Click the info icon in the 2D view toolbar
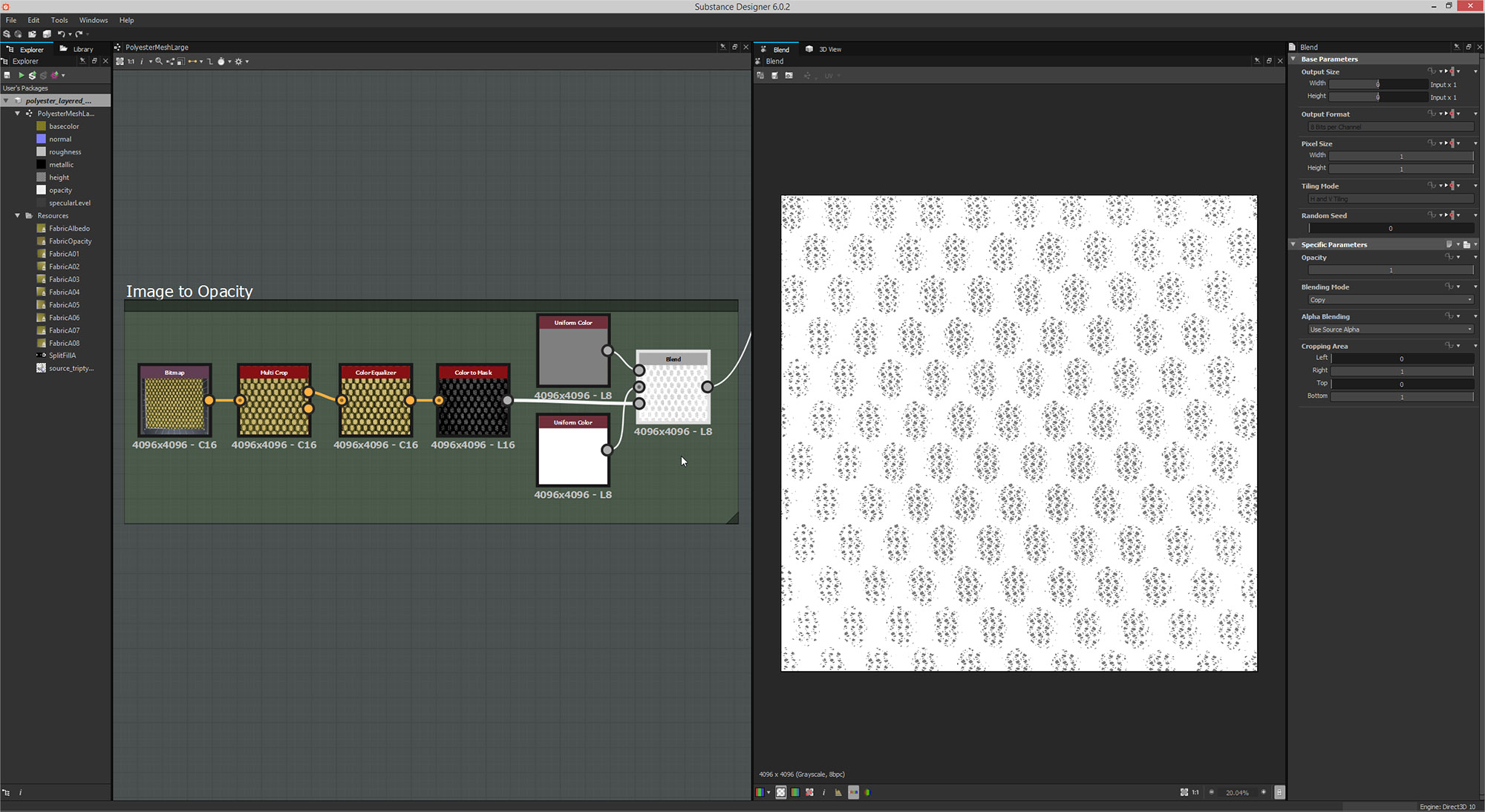Image resolution: width=1485 pixels, height=812 pixels. tap(823, 792)
